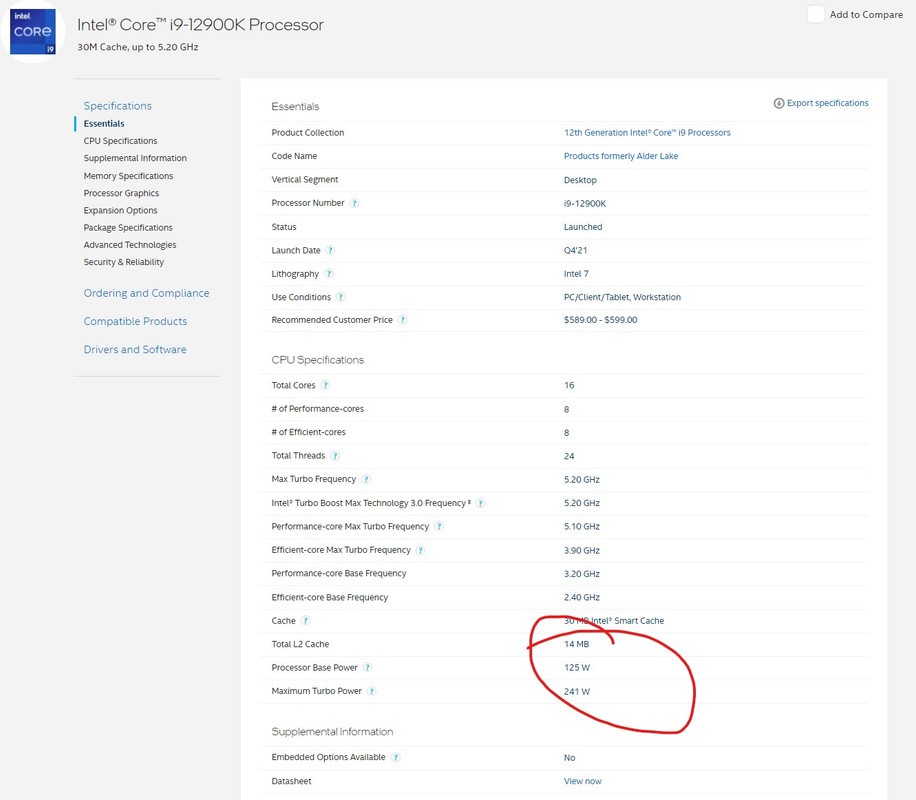Open help icon next to Turbo Boost Max 3.0
The image size is (916, 800).
(480, 503)
